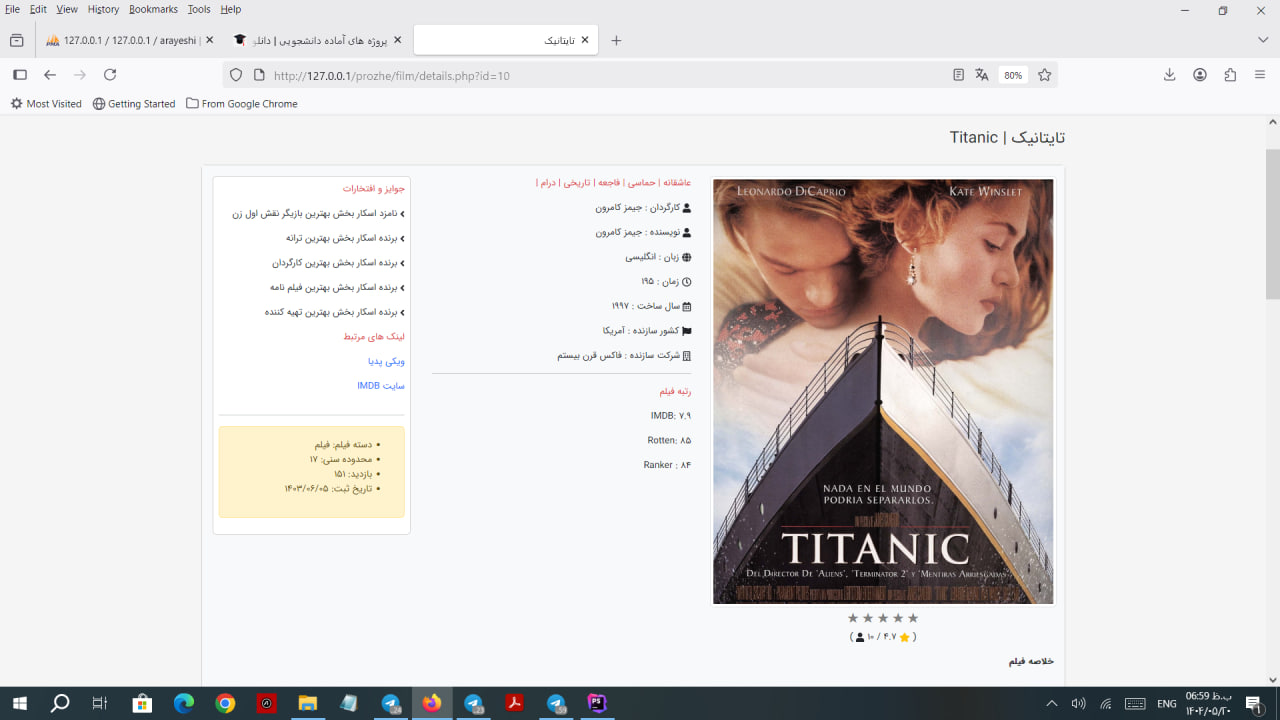
Task: Expand chevron for نامزد اسکار بخش بهترین بازیگر نقش اول زن
Action: [402, 214]
